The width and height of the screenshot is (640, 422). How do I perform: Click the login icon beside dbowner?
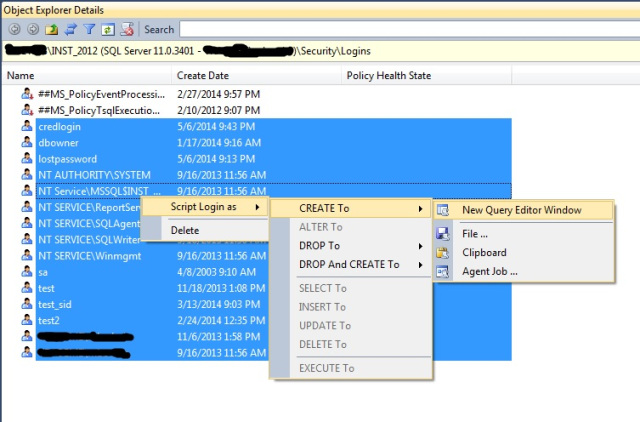pyautogui.click(x=27, y=142)
